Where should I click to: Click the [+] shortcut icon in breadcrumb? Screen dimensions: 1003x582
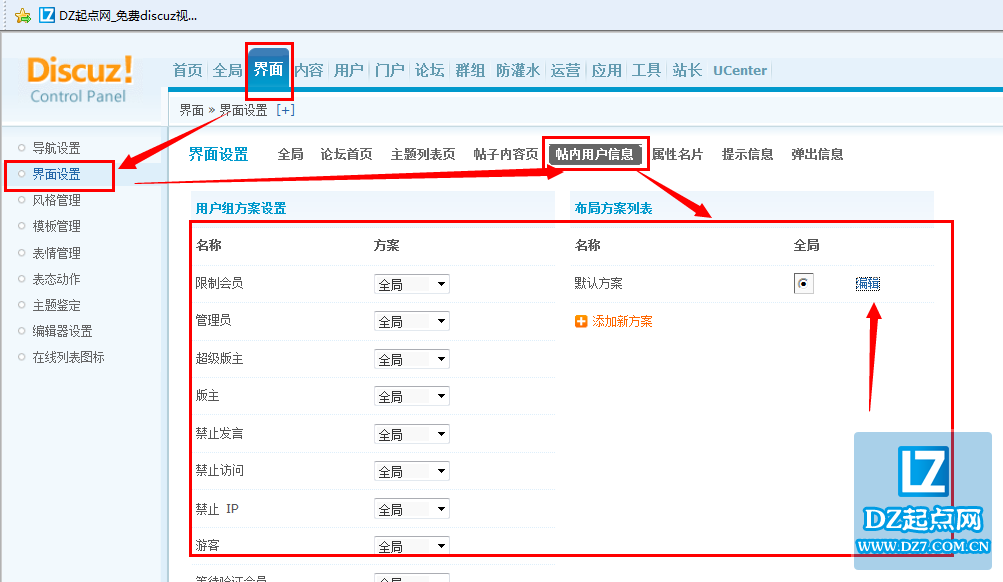pyautogui.click(x=285, y=110)
